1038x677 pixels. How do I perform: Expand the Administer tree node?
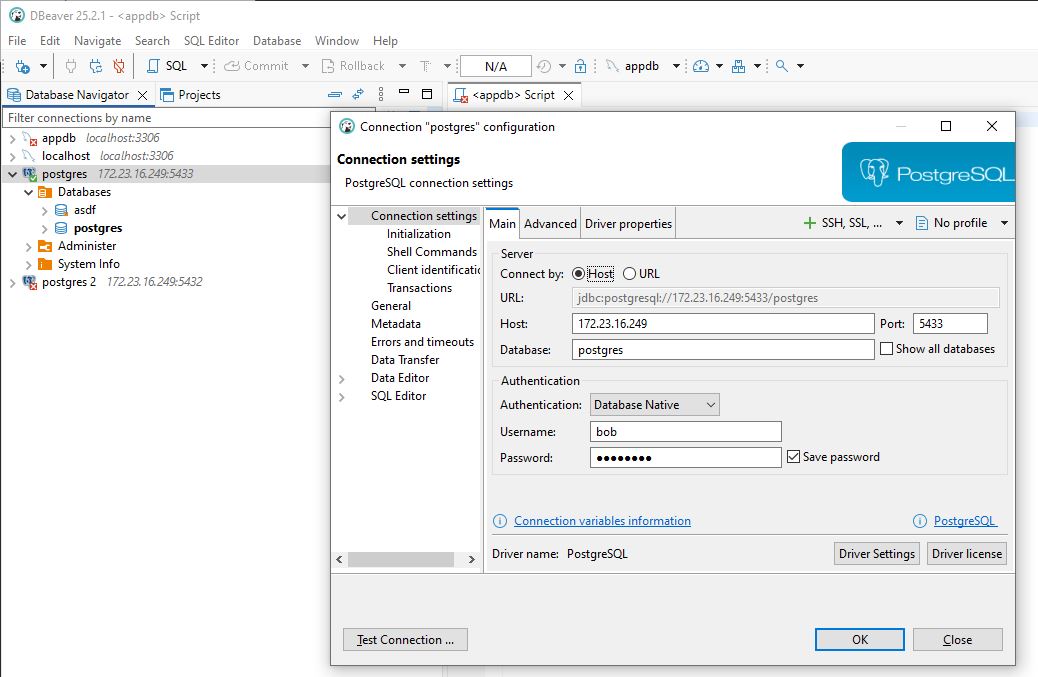pyautogui.click(x=28, y=246)
